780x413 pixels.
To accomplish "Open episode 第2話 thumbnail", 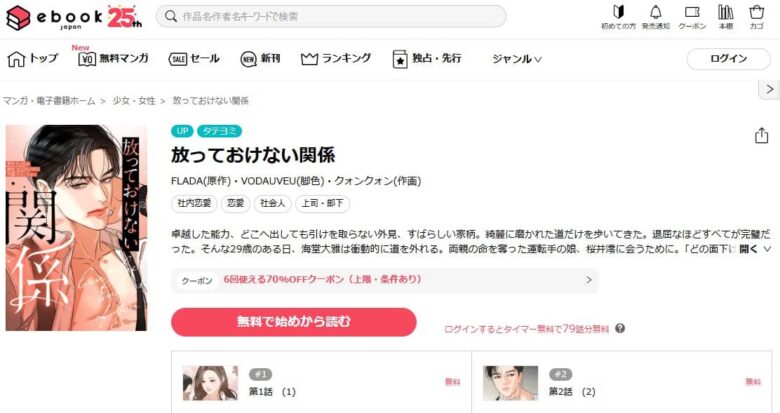I will coord(510,383).
